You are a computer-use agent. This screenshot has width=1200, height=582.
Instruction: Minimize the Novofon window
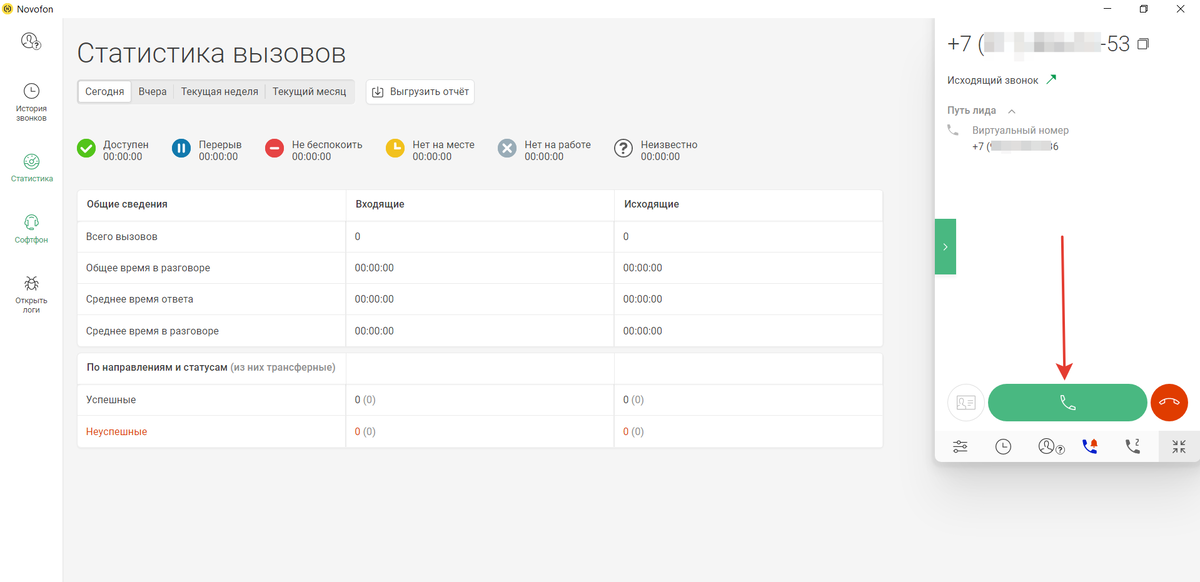click(x=1105, y=9)
